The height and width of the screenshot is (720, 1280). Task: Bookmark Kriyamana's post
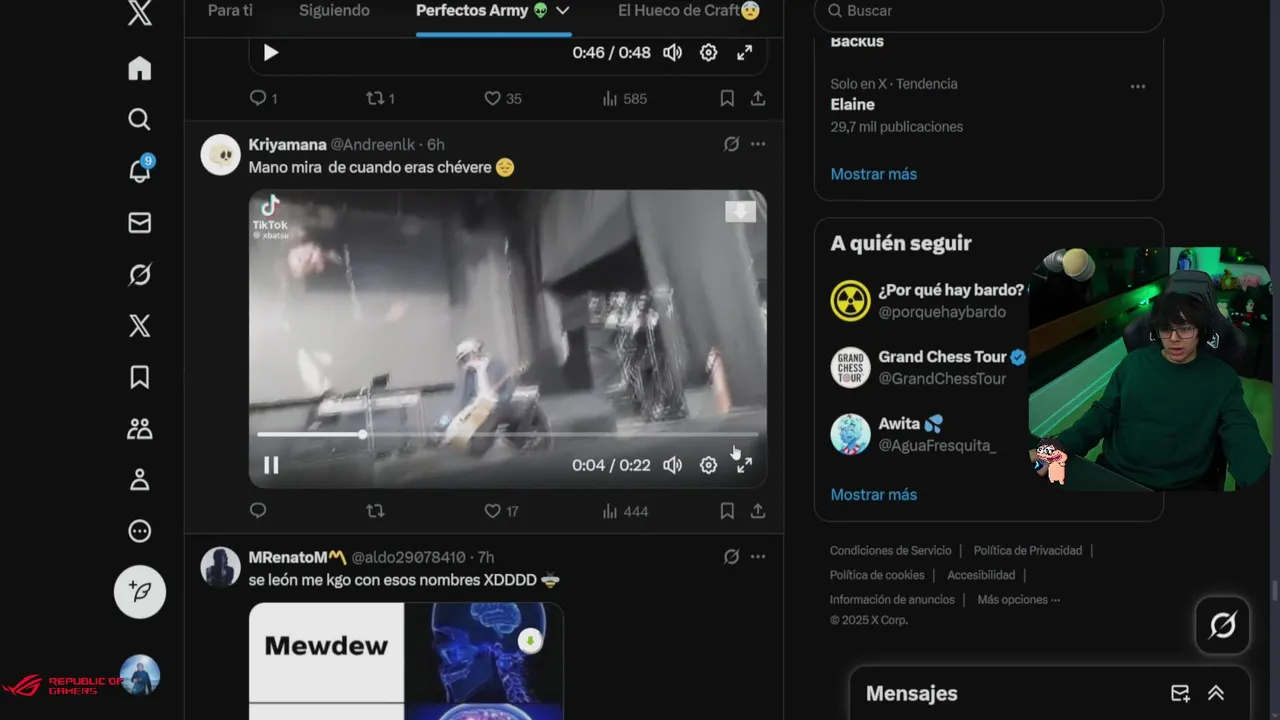click(727, 511)
